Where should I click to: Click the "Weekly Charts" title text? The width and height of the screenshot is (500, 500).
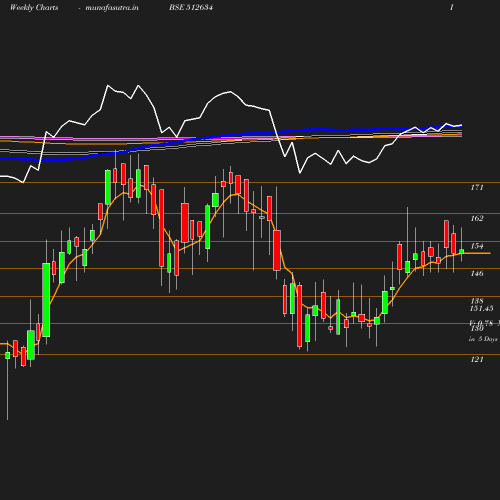pos(34,7)
